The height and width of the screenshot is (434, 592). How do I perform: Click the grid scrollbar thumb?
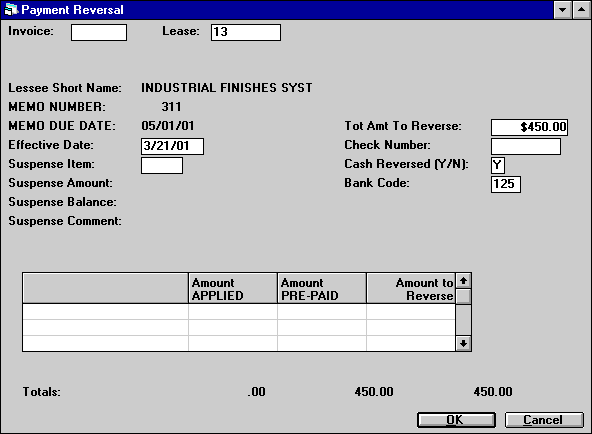click(x=463, y=296)
